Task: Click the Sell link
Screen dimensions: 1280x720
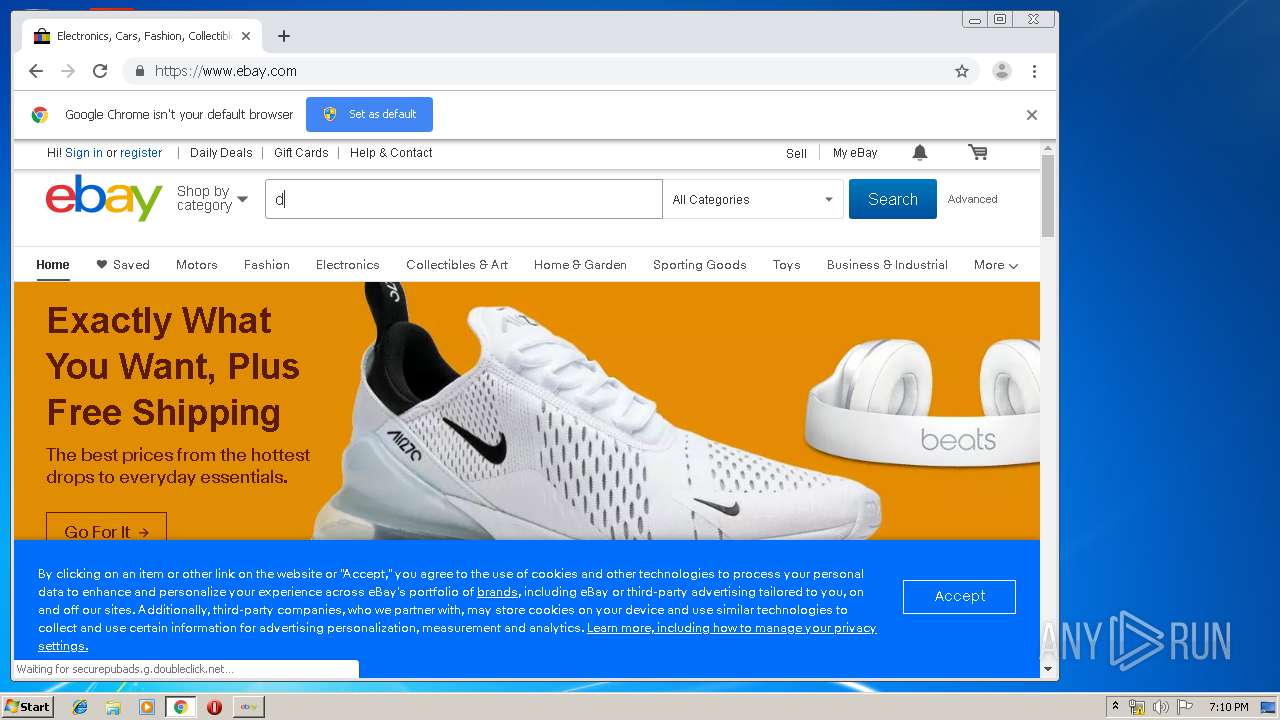Action: (x=796, y=153)
